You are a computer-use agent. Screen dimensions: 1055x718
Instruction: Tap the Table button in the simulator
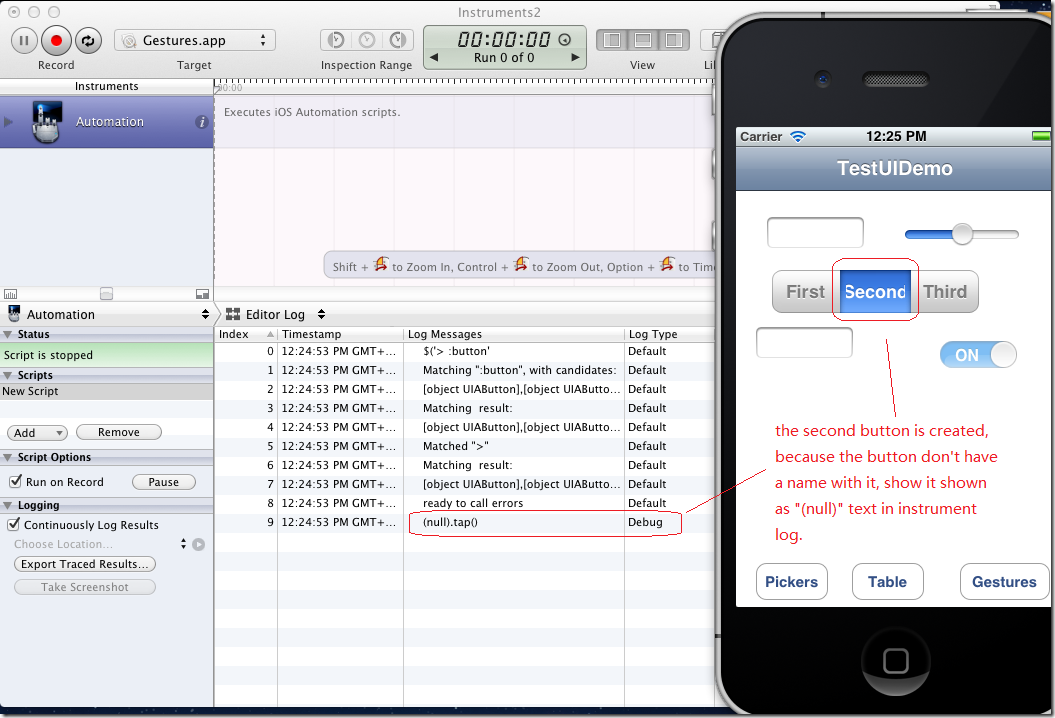pyautogui.click(x=887, y=581)
